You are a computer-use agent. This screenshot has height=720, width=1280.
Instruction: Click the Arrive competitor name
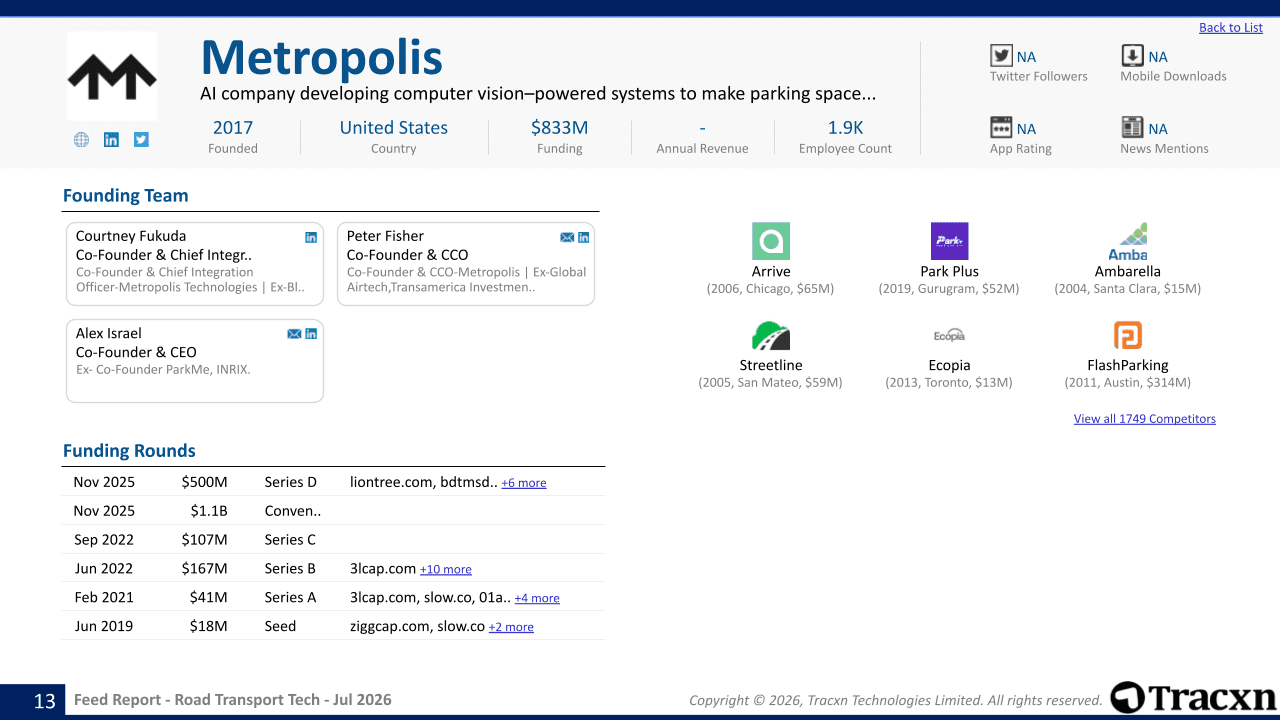(x=771, y=271)
